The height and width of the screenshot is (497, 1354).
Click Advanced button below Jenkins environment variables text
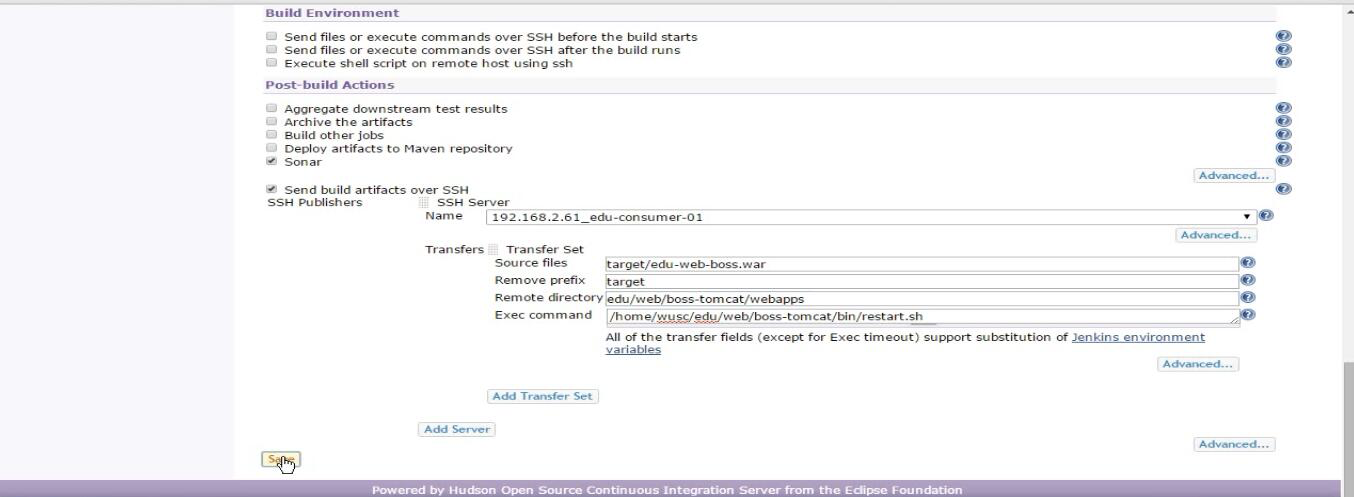(x=1198, y=364)
